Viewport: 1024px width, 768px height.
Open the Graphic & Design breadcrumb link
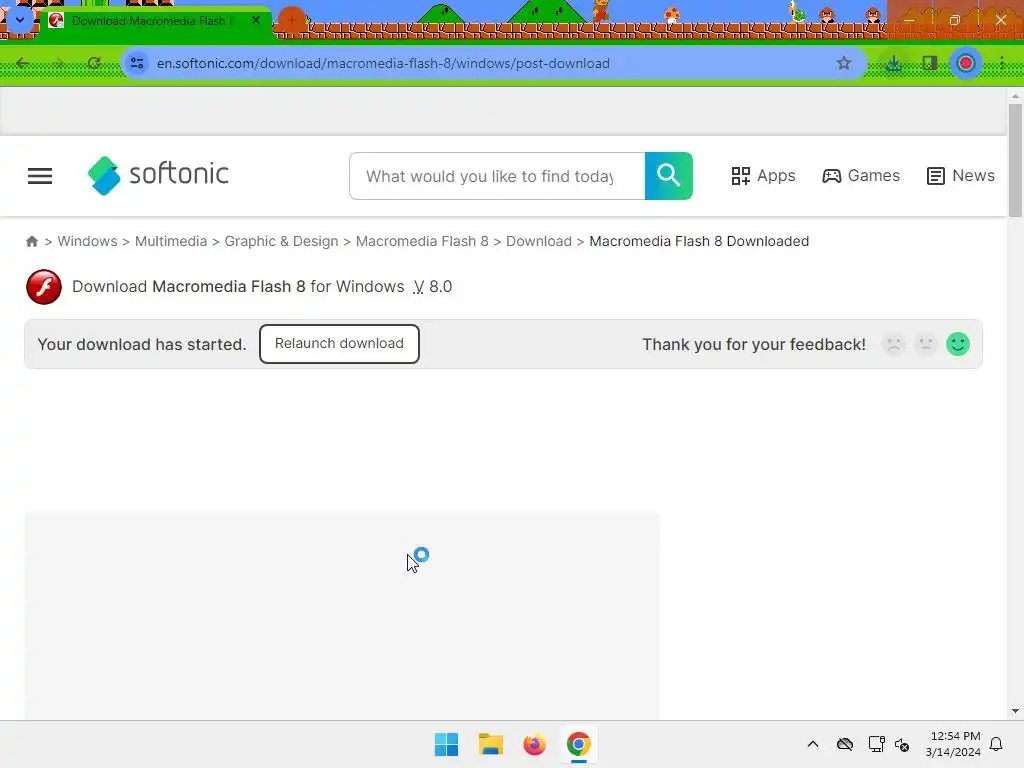tap(281, 241)
